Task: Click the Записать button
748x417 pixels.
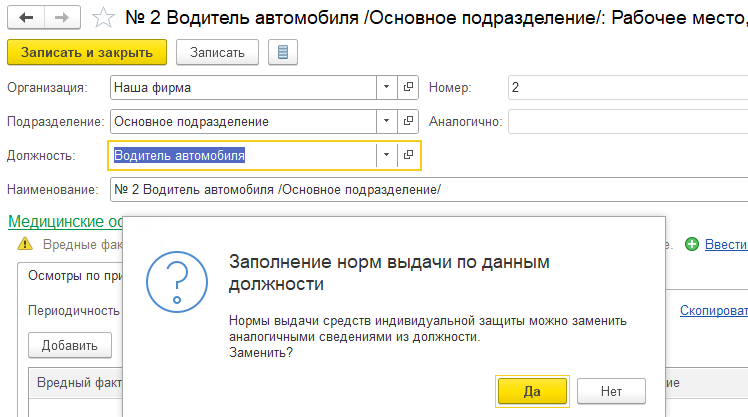Action: point(217,52)
